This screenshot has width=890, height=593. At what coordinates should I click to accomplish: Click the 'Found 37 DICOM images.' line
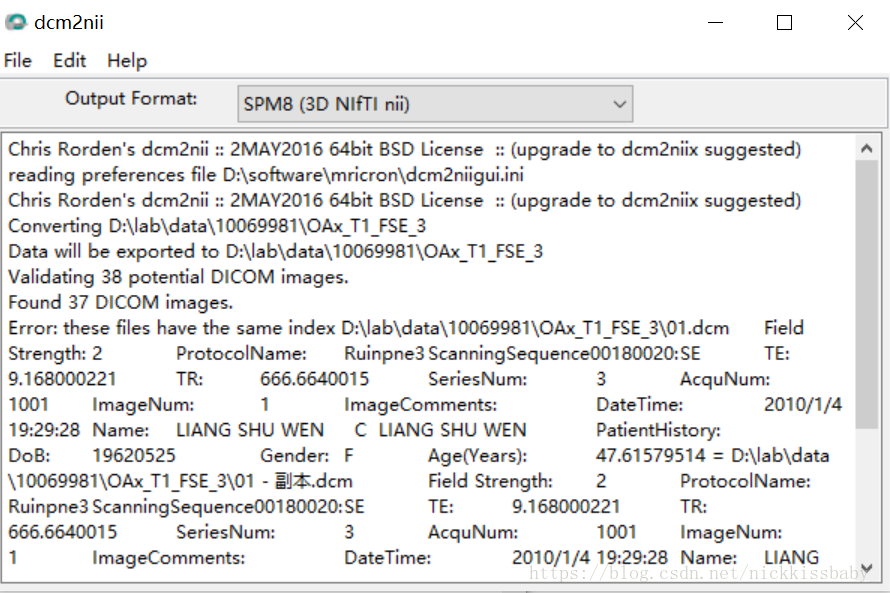click(120, 302)
